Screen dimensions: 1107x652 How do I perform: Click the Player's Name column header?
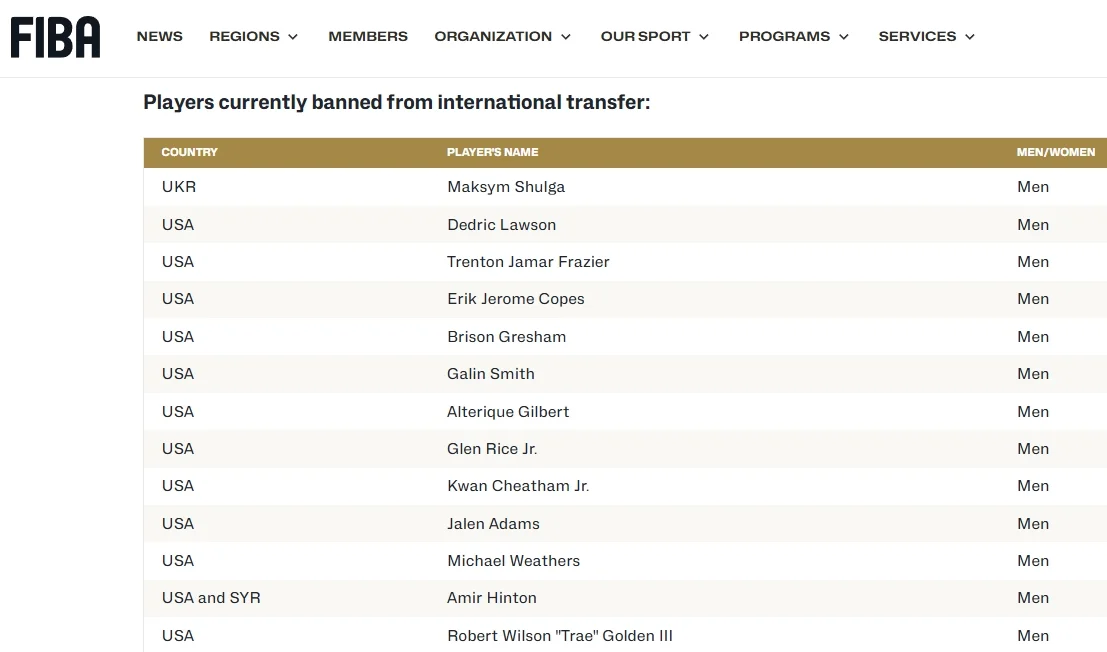point(492,152)
